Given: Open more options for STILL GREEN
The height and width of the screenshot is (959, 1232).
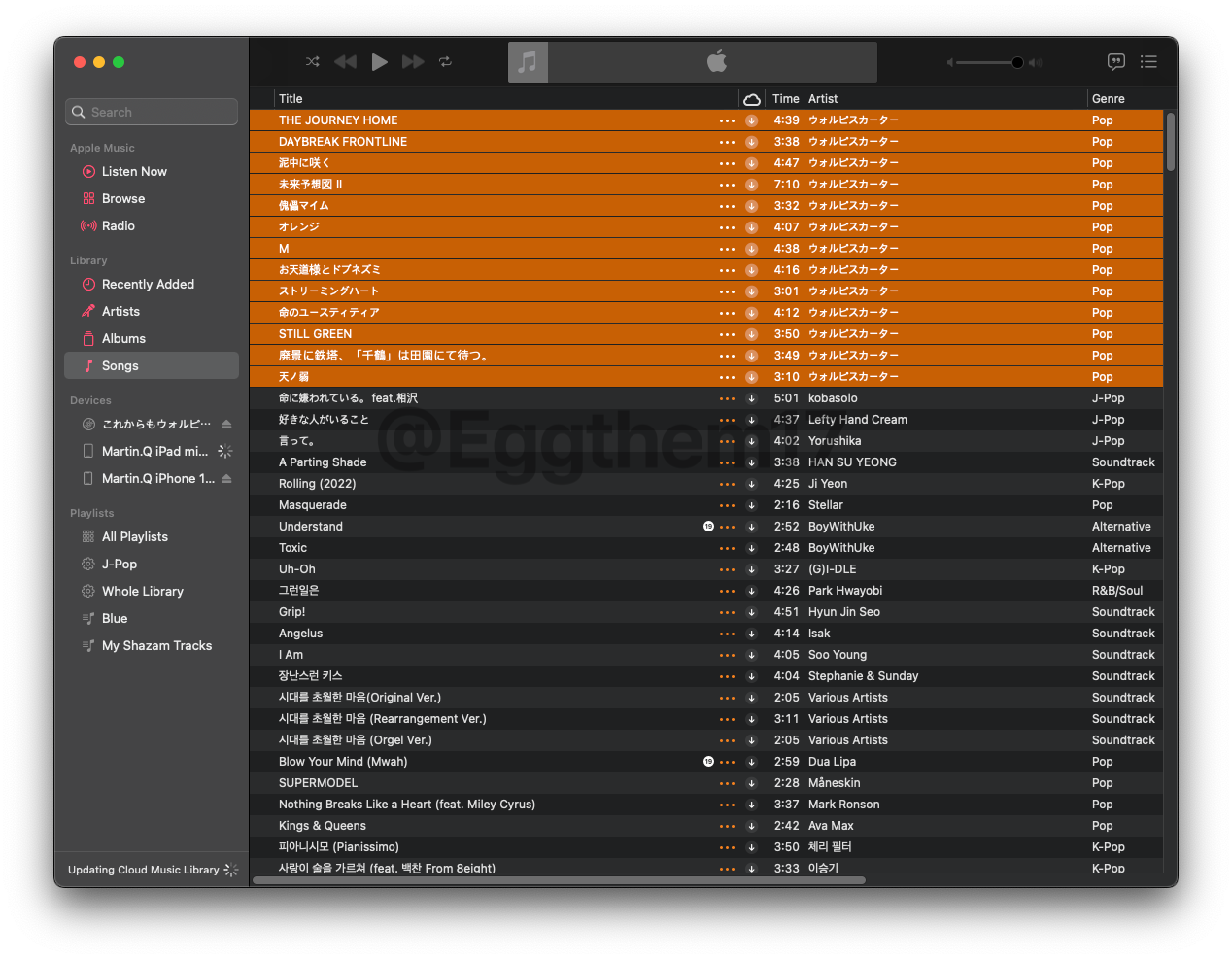Looking at the screenshot, I should click(727, 334).
